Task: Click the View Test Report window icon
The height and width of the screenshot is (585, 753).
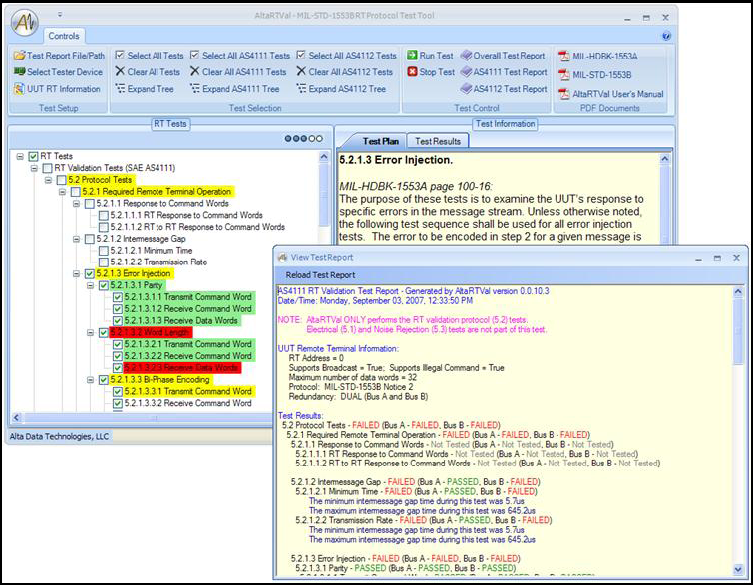Action: (283, 257)
